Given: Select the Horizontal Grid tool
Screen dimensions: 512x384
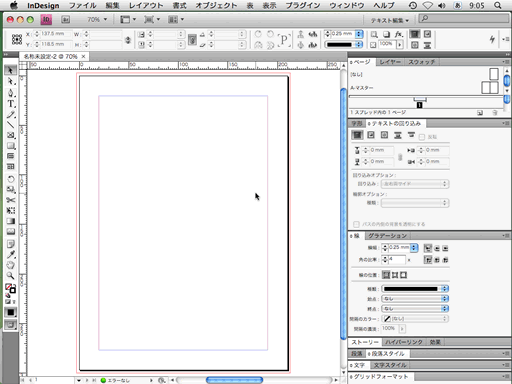Looking at the screenshot, I should pyautogui.click(x=11, y=156).
